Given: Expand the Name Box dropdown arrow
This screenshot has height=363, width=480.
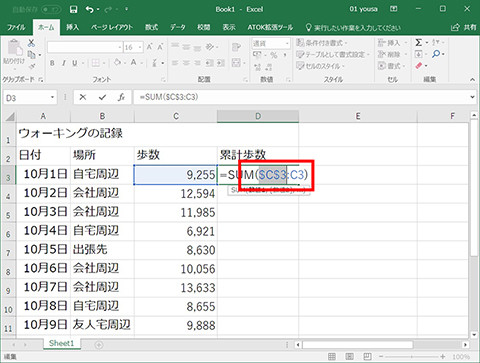Looking at the screenshot, I should (52, 97).
